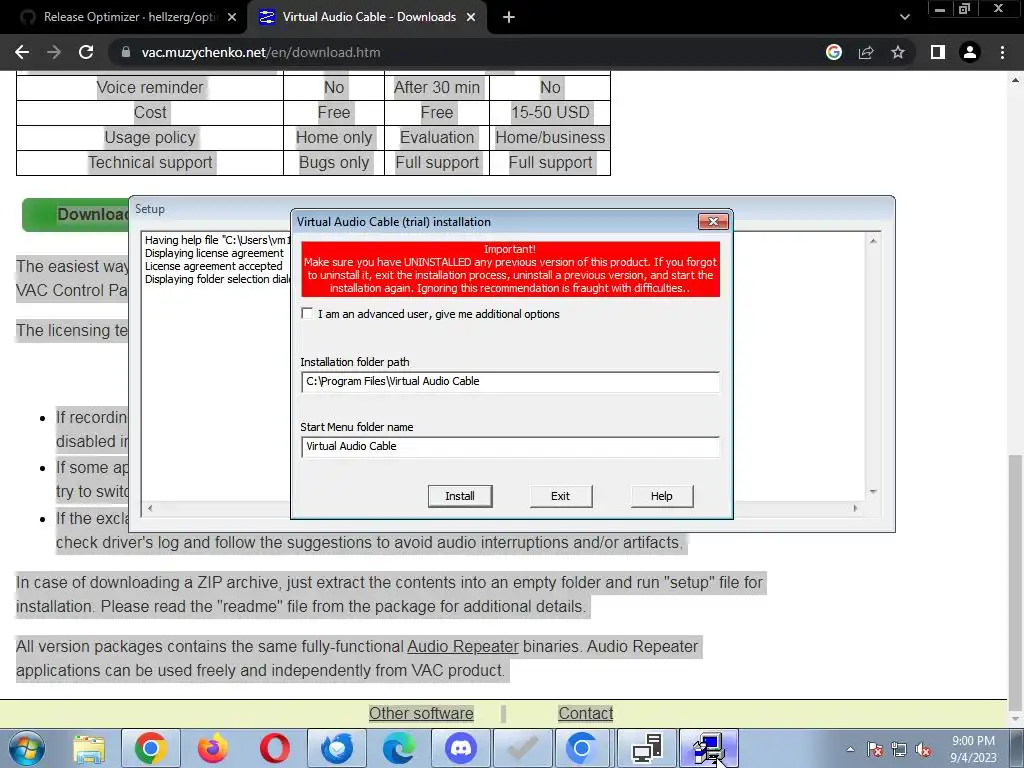Toggle Chrome side panel

[x=938, y=52]
